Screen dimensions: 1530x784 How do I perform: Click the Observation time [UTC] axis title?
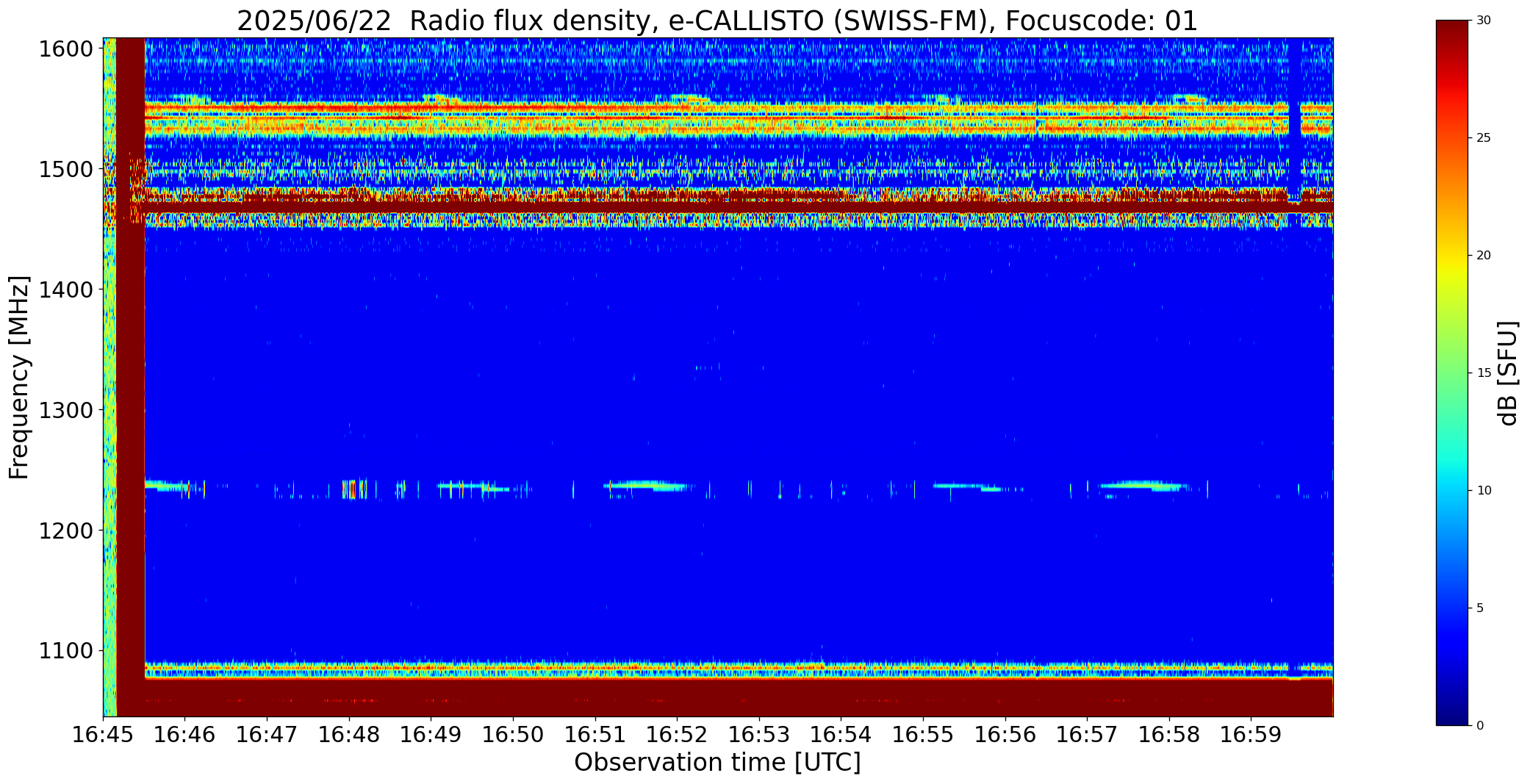click(717, 763)
